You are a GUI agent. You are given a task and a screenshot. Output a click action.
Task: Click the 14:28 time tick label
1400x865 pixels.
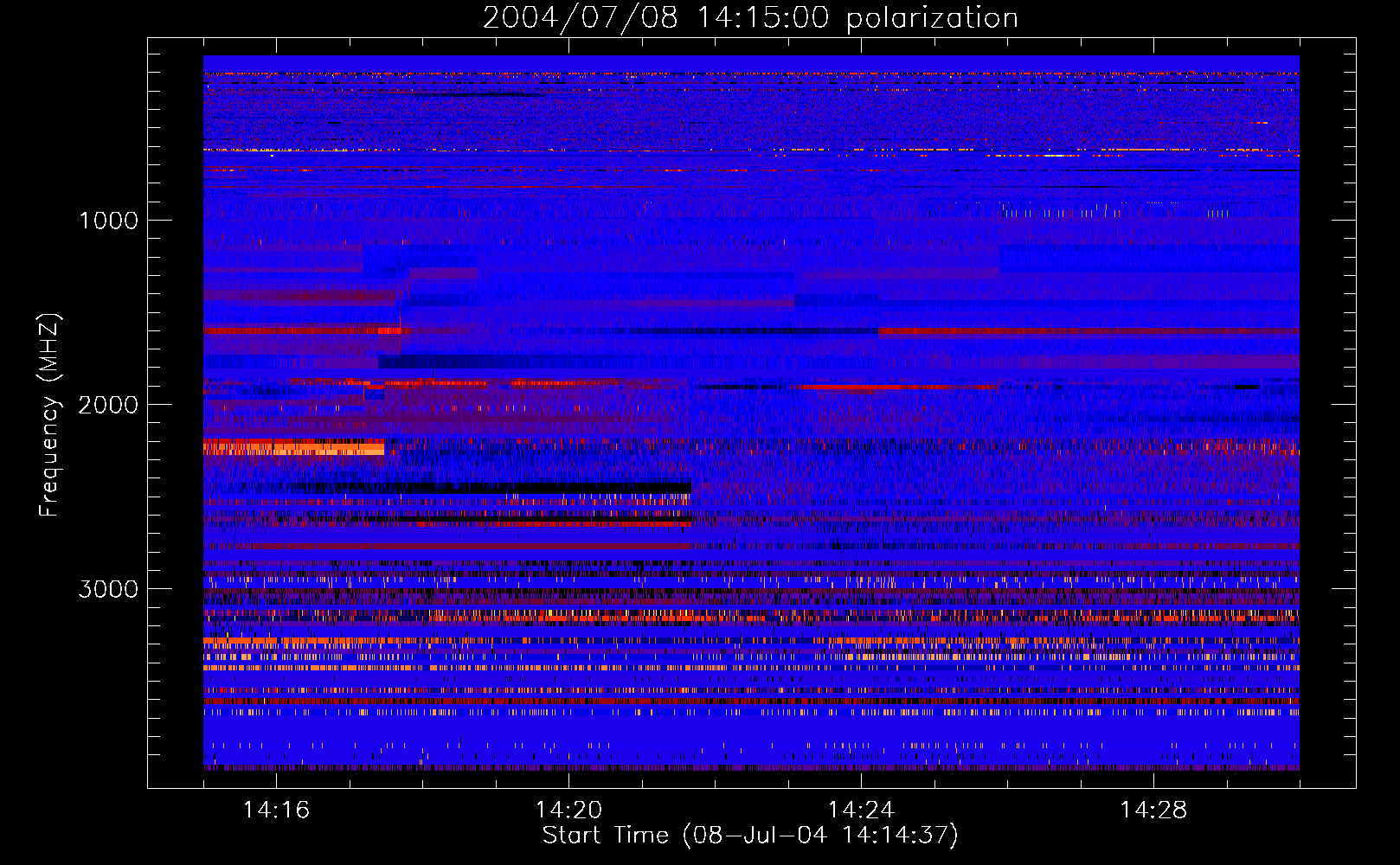pos(1153,811)
